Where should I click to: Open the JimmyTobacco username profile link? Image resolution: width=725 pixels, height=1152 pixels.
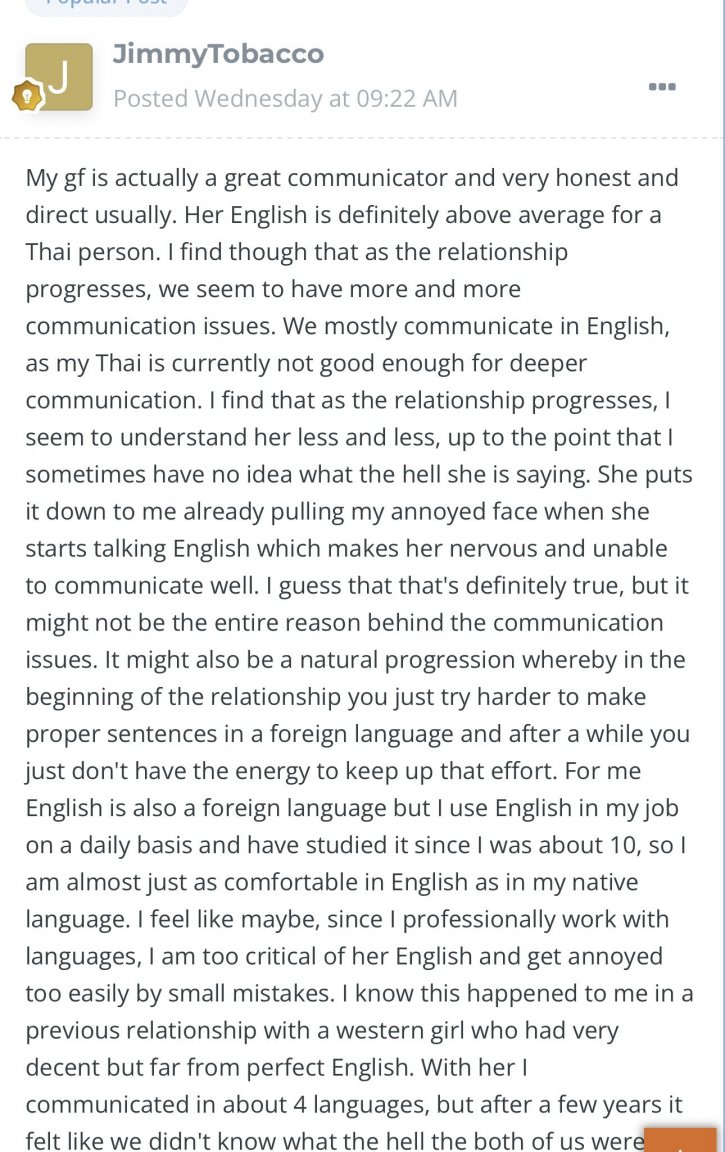[x=218, y=54]
